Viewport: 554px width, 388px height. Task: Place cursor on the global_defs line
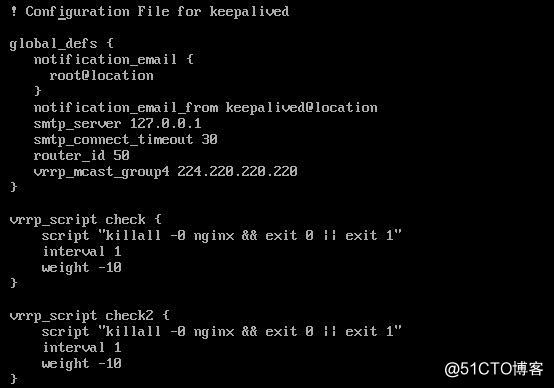click(x=61, y=44)
